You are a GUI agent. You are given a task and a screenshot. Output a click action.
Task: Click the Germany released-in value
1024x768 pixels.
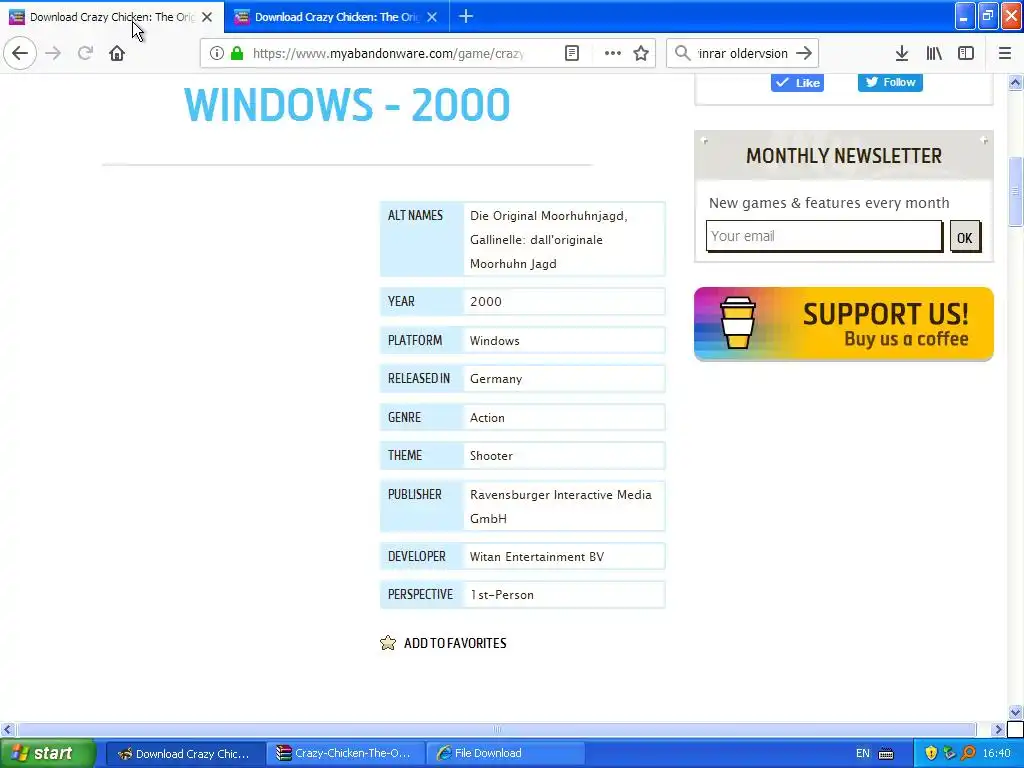496,379
